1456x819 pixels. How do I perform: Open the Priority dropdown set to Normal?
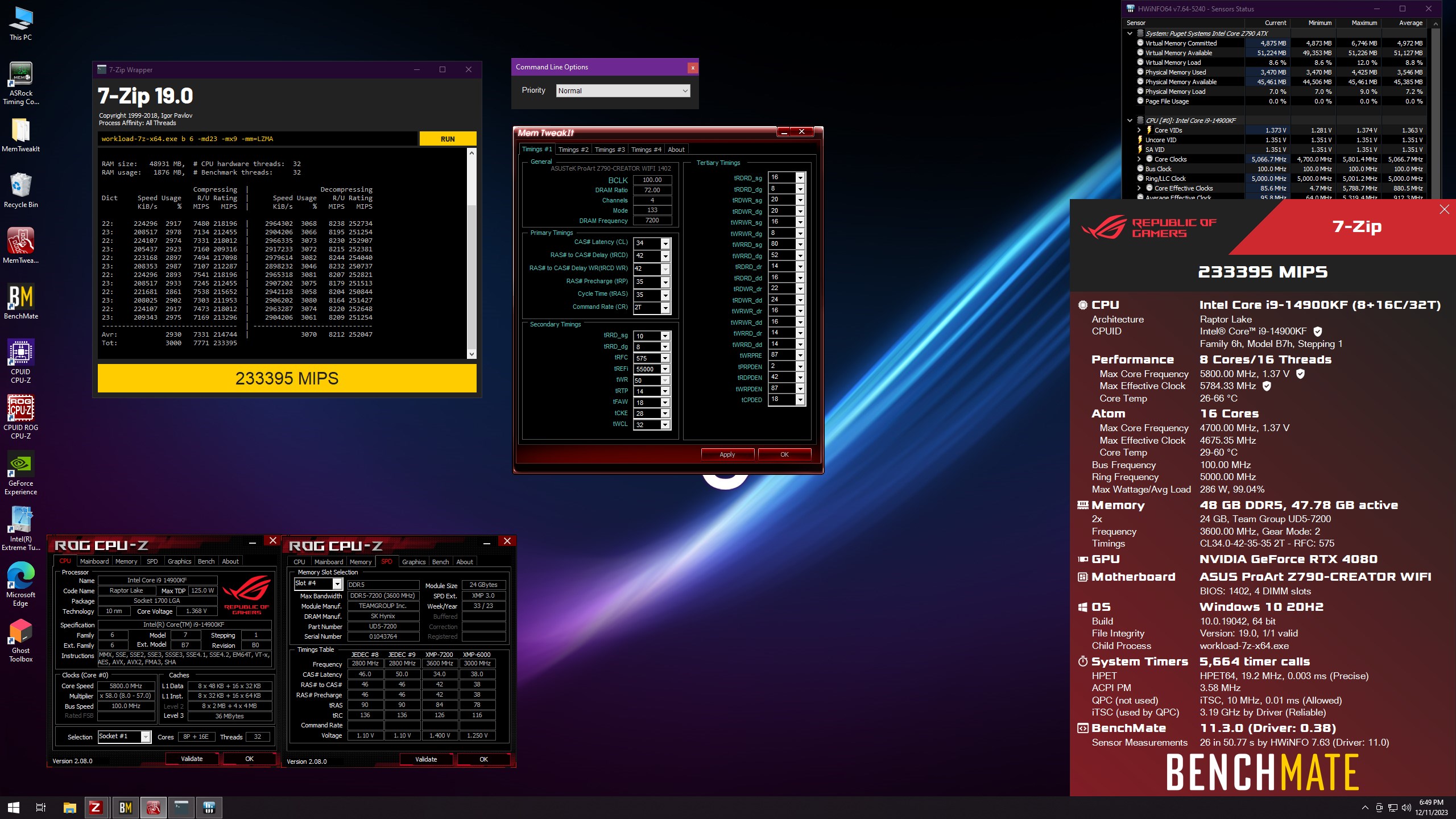click(623, 90)
